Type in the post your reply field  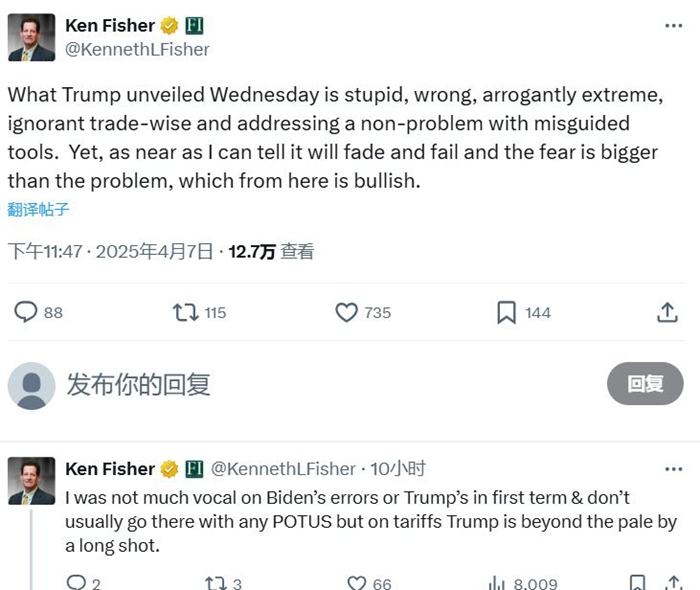300,384
